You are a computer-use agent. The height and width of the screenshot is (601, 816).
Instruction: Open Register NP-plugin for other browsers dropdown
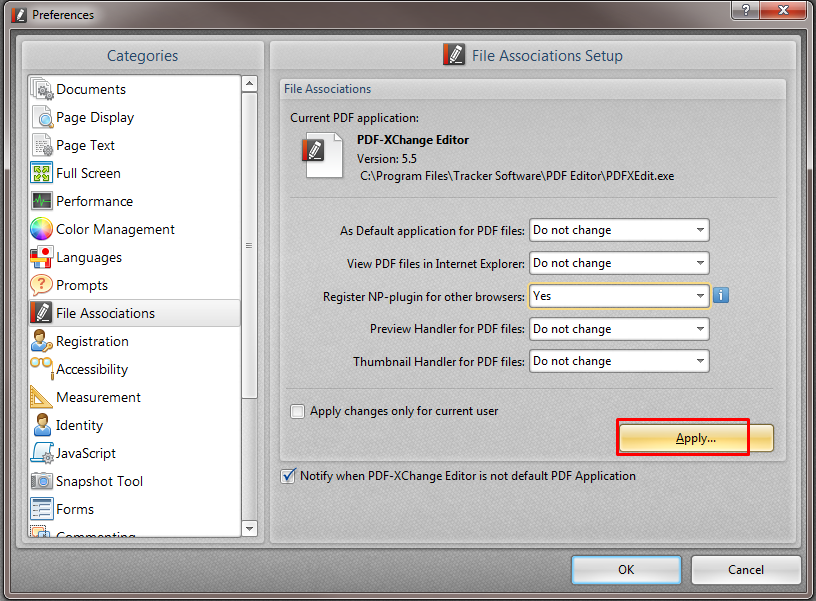pyautogui.click(x=619, y=296)
